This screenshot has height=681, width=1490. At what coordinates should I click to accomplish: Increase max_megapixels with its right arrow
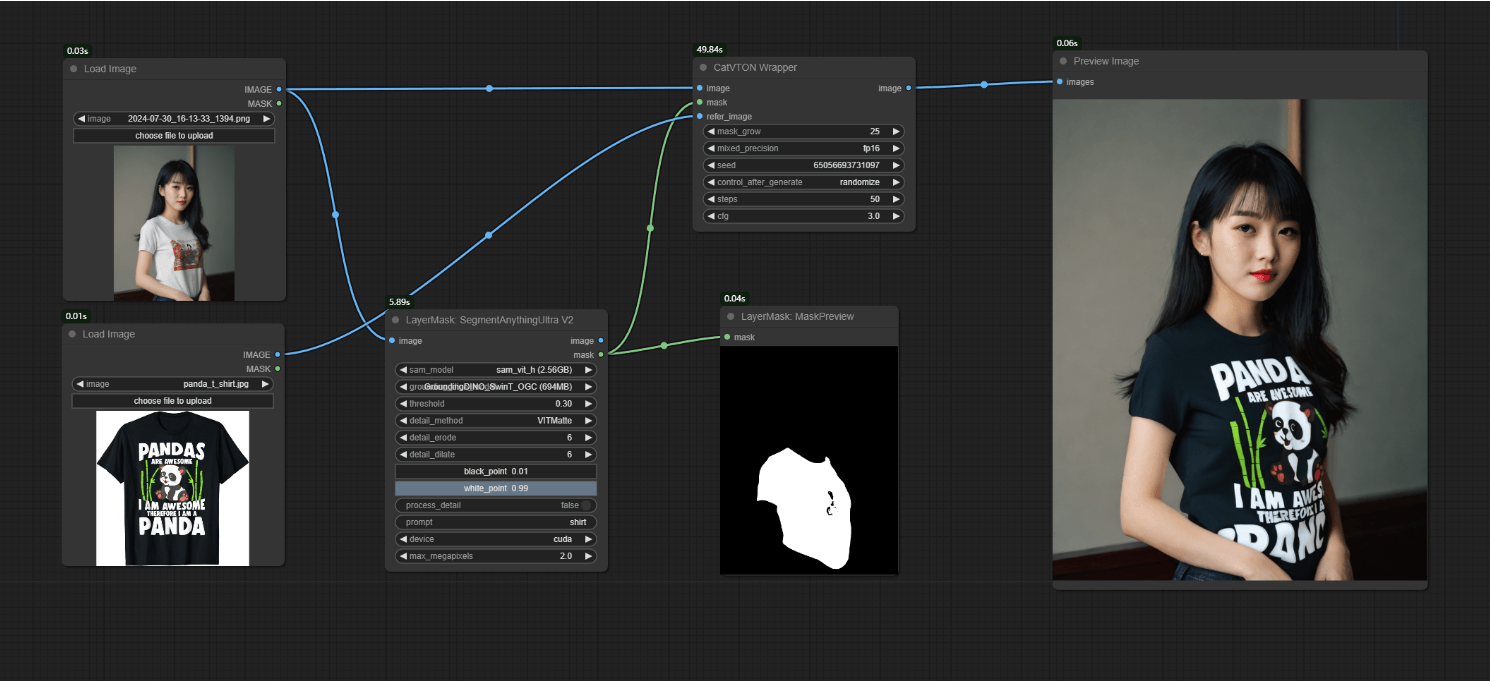tap(589, 556)
